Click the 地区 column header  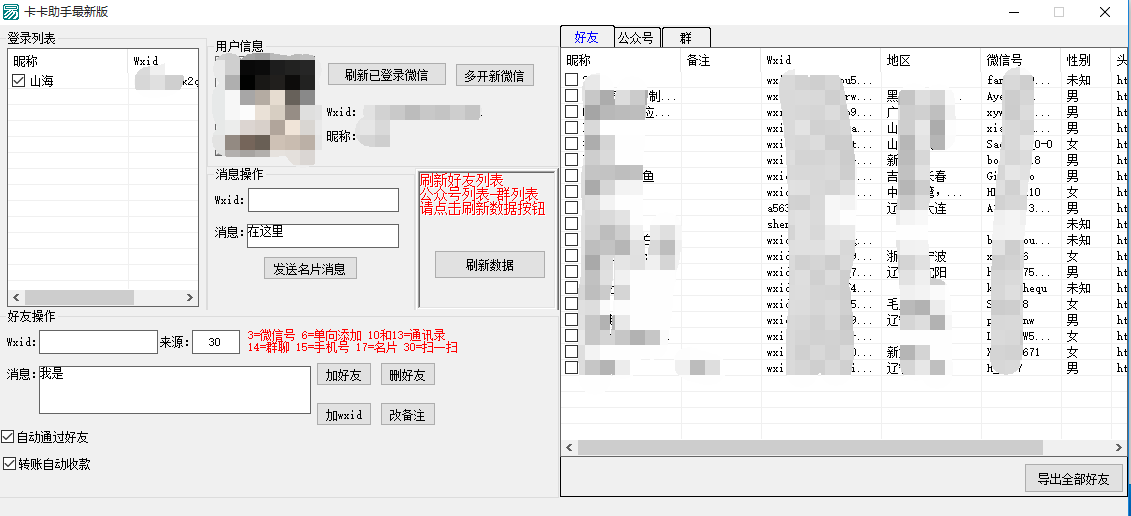click(x=930, y=61)
